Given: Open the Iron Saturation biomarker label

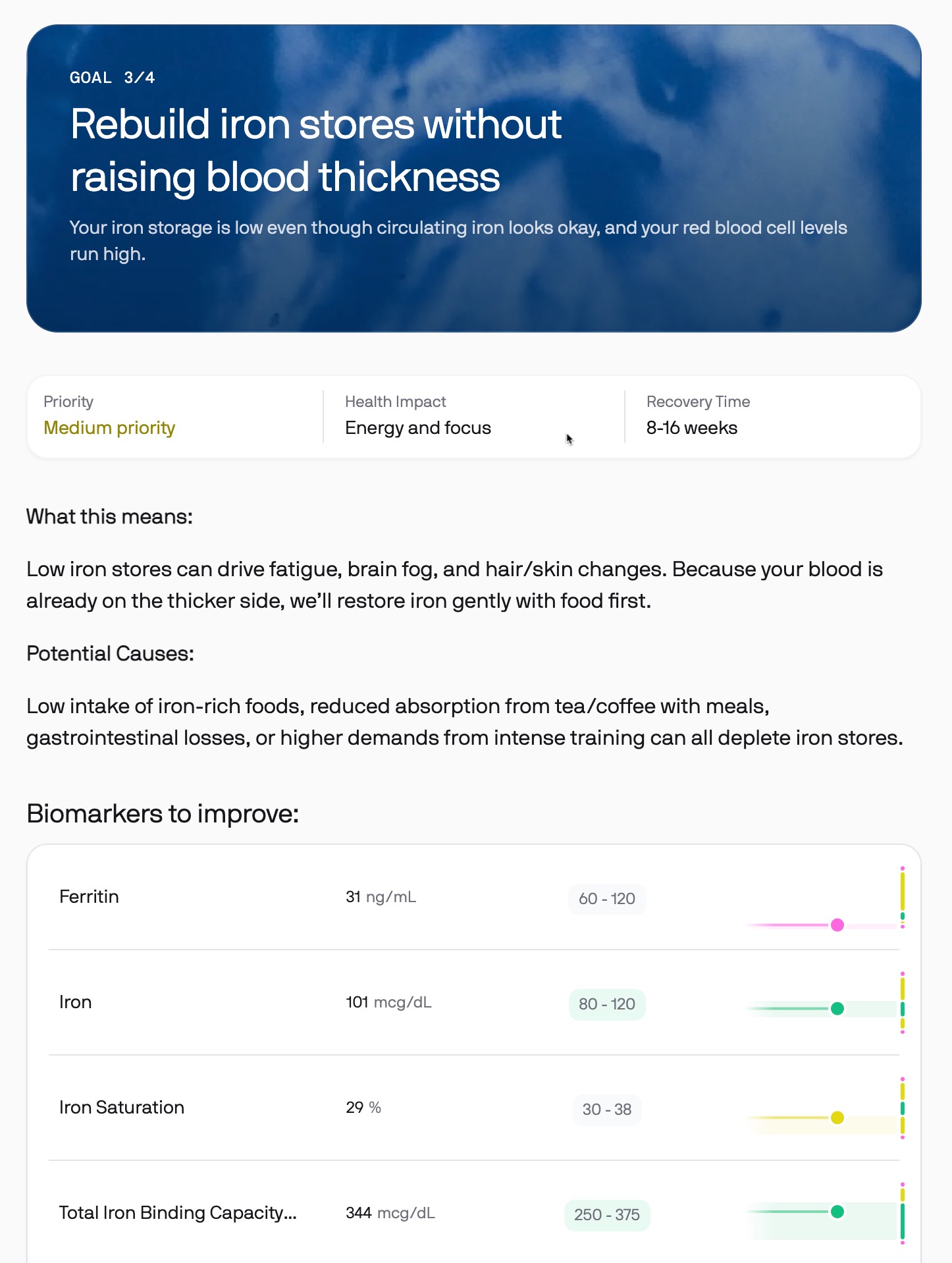Looking at the screenshot, I should click(122, 1108).
